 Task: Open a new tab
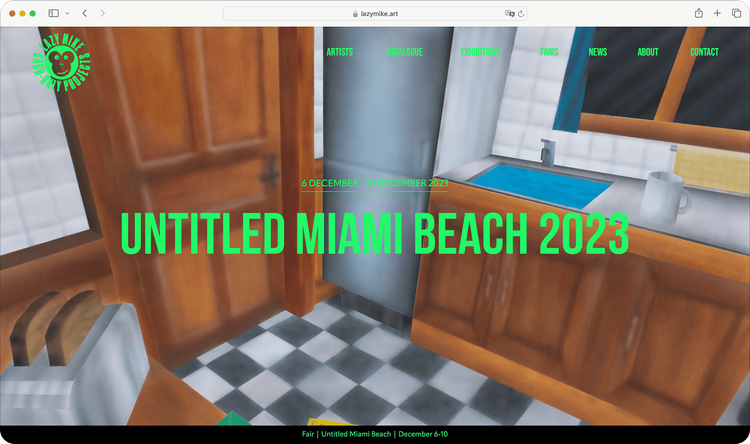717,13
